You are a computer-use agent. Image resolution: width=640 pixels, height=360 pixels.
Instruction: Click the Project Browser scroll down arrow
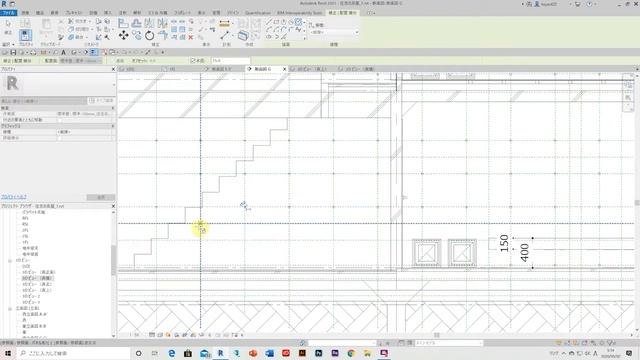click(113, 336)
